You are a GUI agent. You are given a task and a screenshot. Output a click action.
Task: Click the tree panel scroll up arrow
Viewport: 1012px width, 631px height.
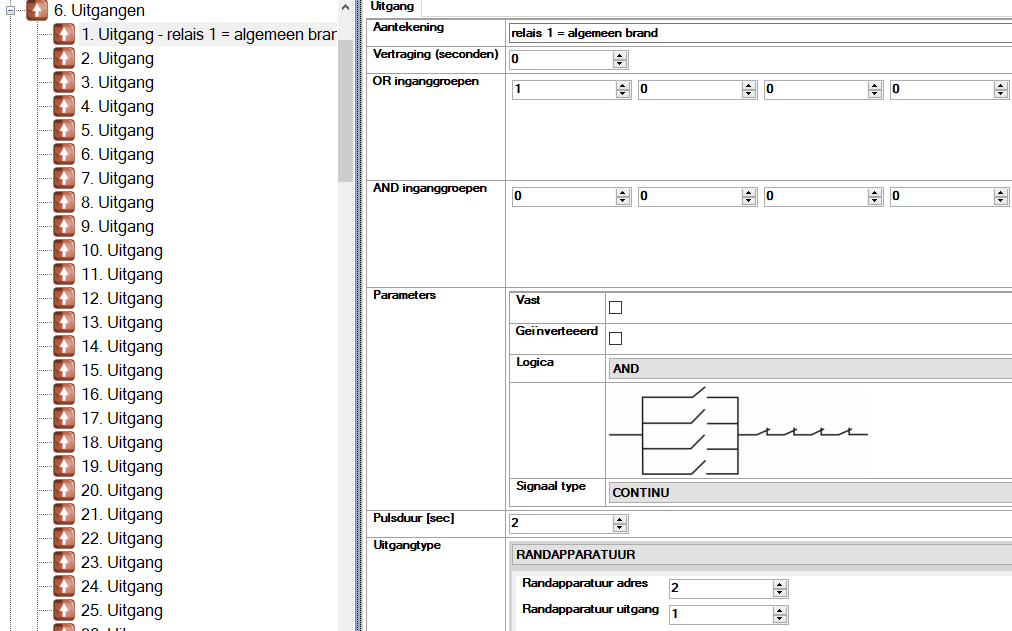coord(345,7)
